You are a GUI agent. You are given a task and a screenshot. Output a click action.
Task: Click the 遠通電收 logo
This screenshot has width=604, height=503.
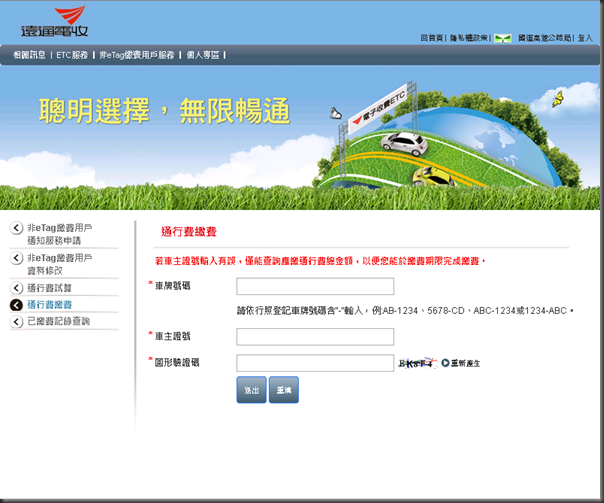click(x=54, y=22)
